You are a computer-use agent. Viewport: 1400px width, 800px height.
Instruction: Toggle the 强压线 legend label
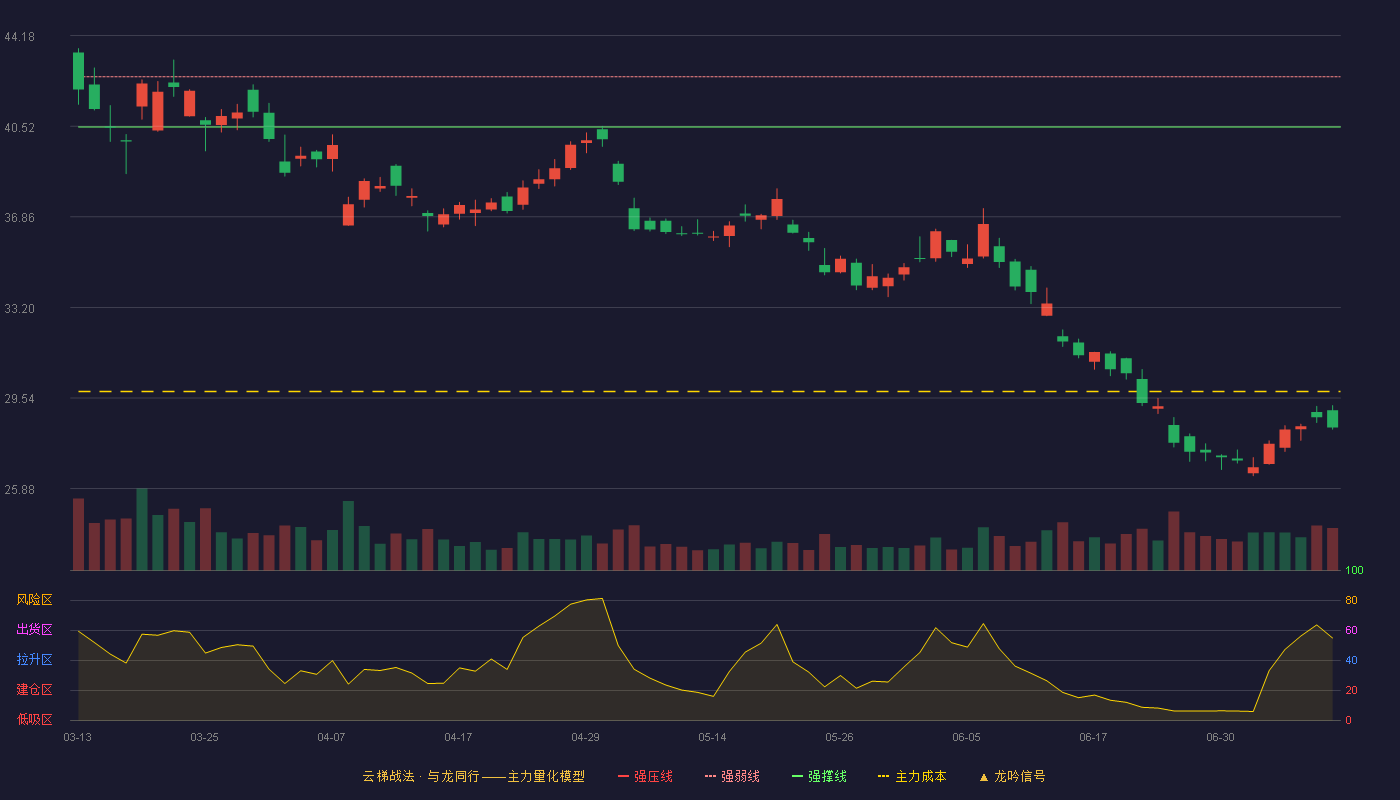pos(653,776)
